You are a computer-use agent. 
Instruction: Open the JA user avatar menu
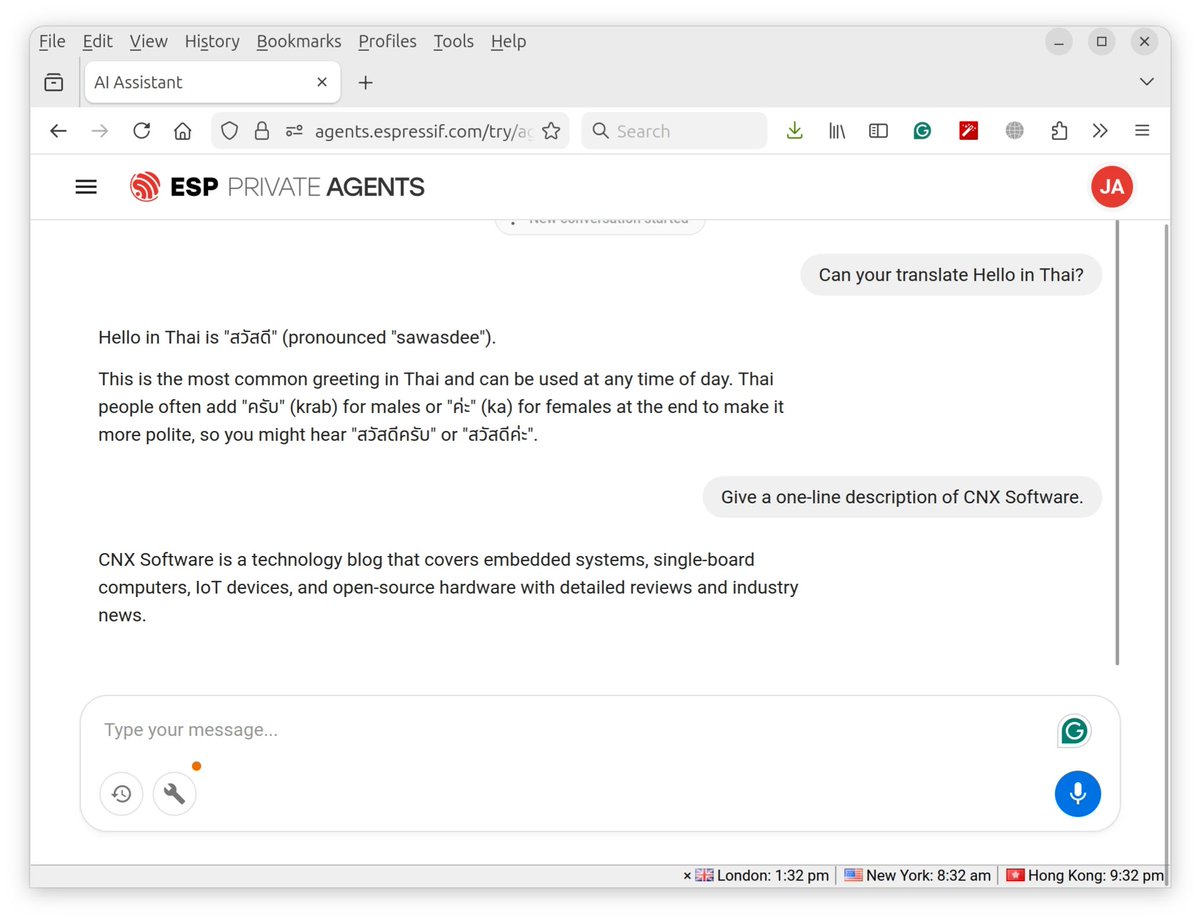(x=1112, y=187)
